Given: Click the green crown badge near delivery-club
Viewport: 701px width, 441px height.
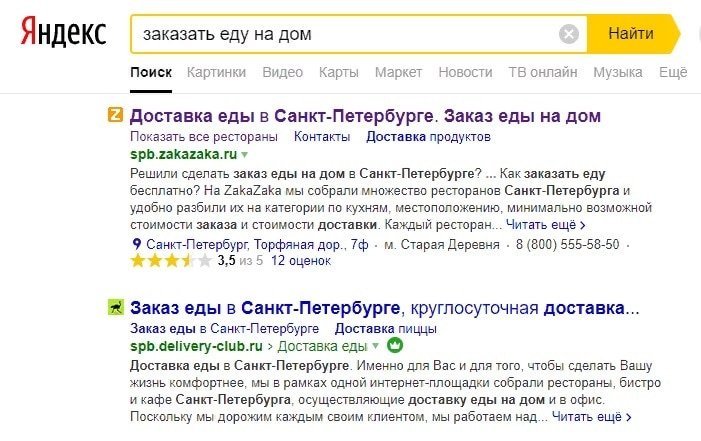Looking at the screenshot, I should pyautogui.click(x=395, y=345).
